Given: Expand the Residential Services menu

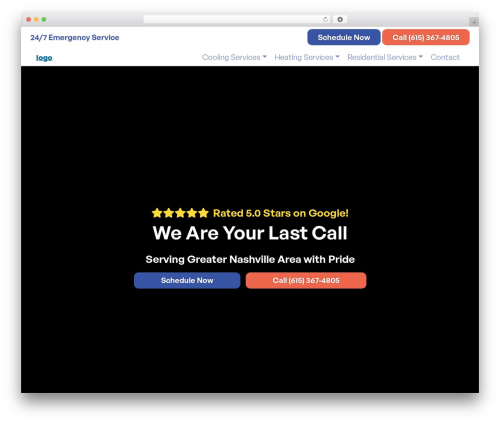Looking at the screenshot, I should pos(385,57).
